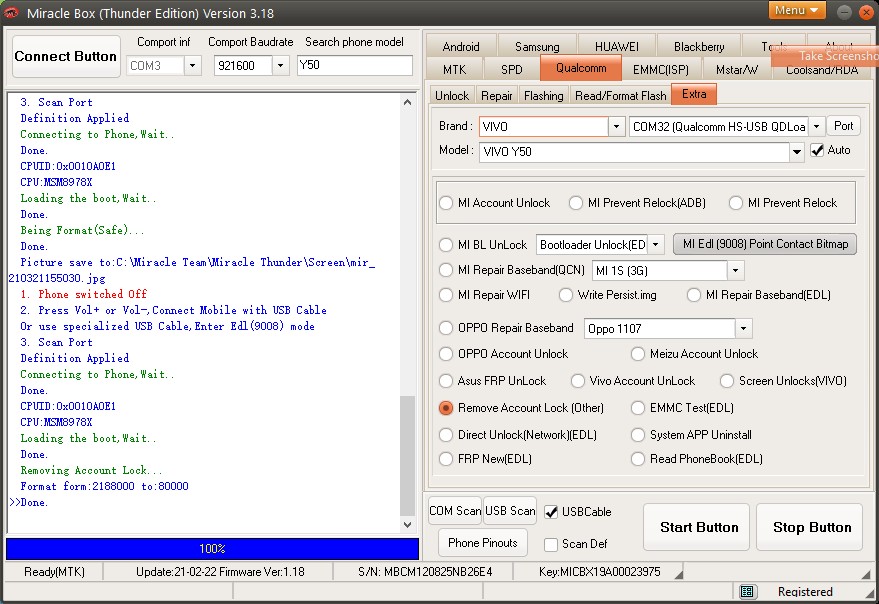This screenshot has height=604, width=879.
Task: Switch to the Android tab
Action: 461,47
